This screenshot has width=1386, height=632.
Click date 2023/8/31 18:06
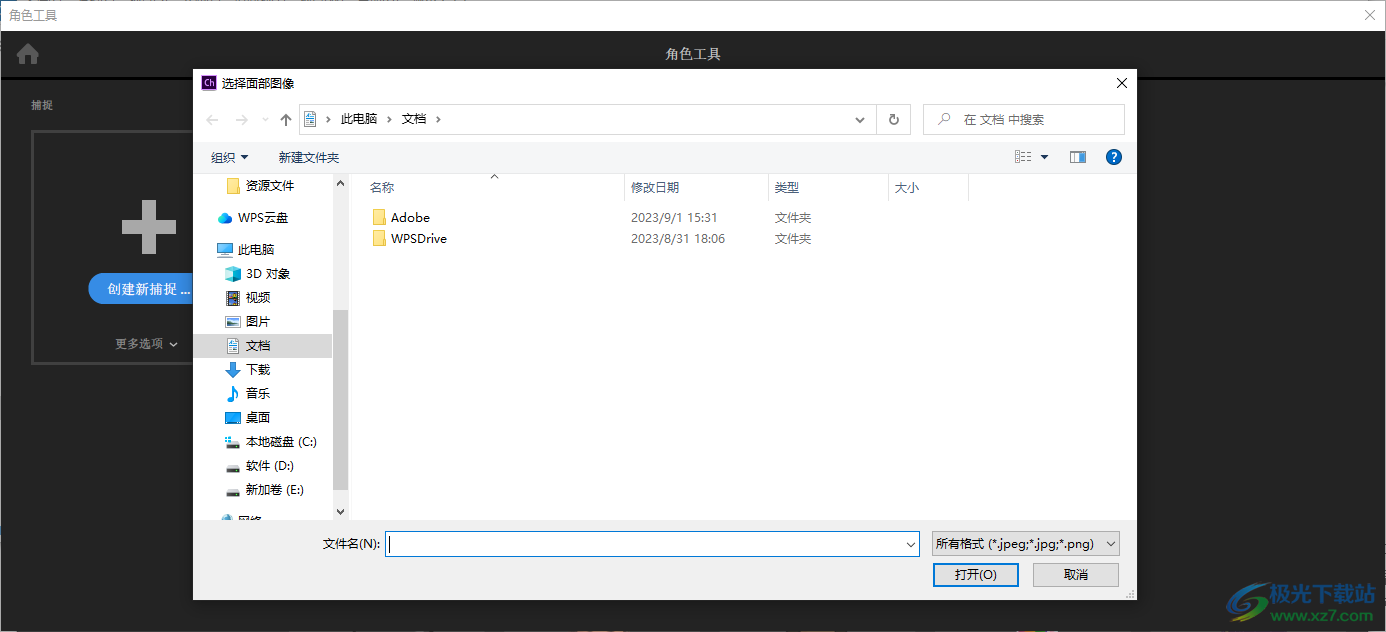pyautogui.click(x=678, y=238)
